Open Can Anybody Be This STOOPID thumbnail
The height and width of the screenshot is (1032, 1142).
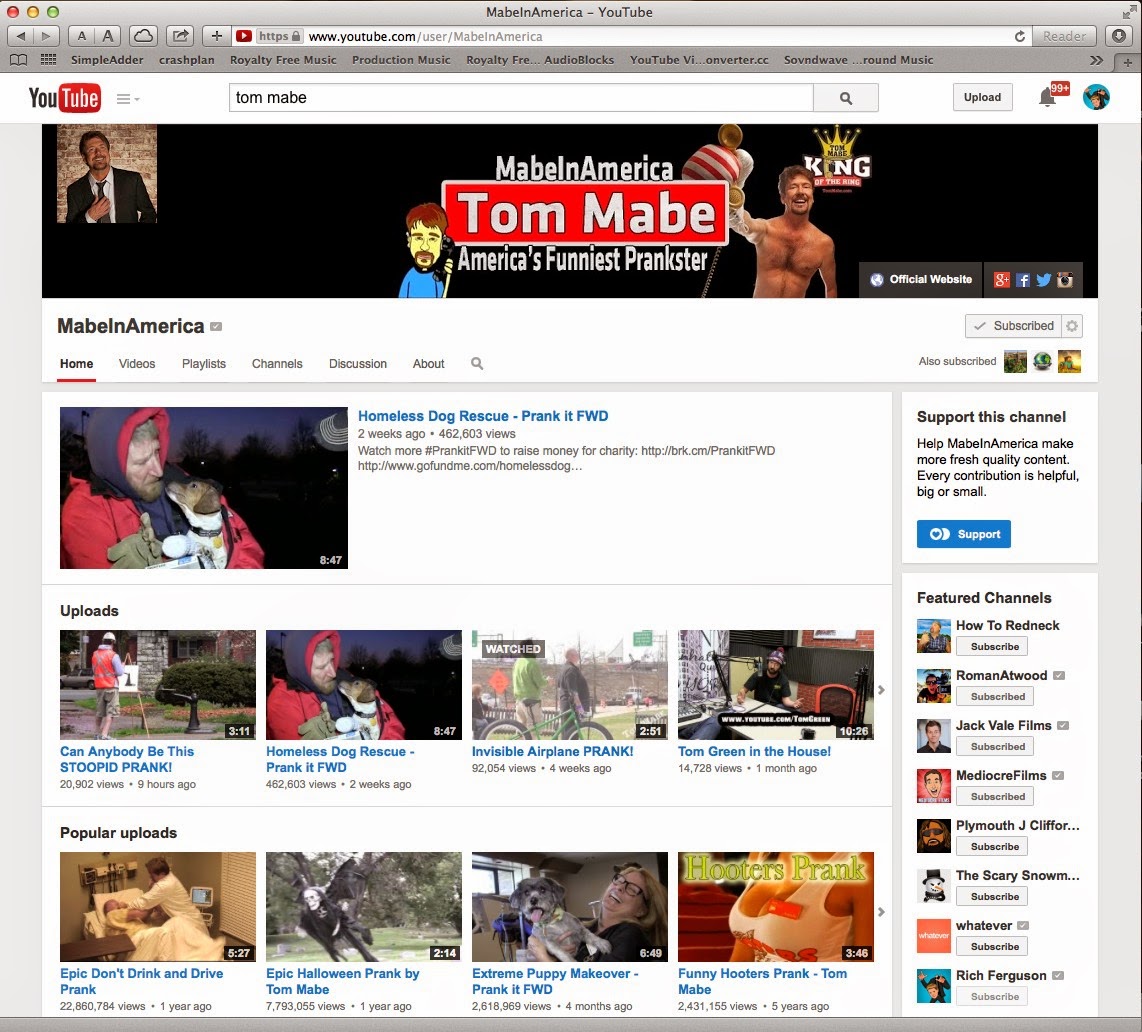point(158,685)
